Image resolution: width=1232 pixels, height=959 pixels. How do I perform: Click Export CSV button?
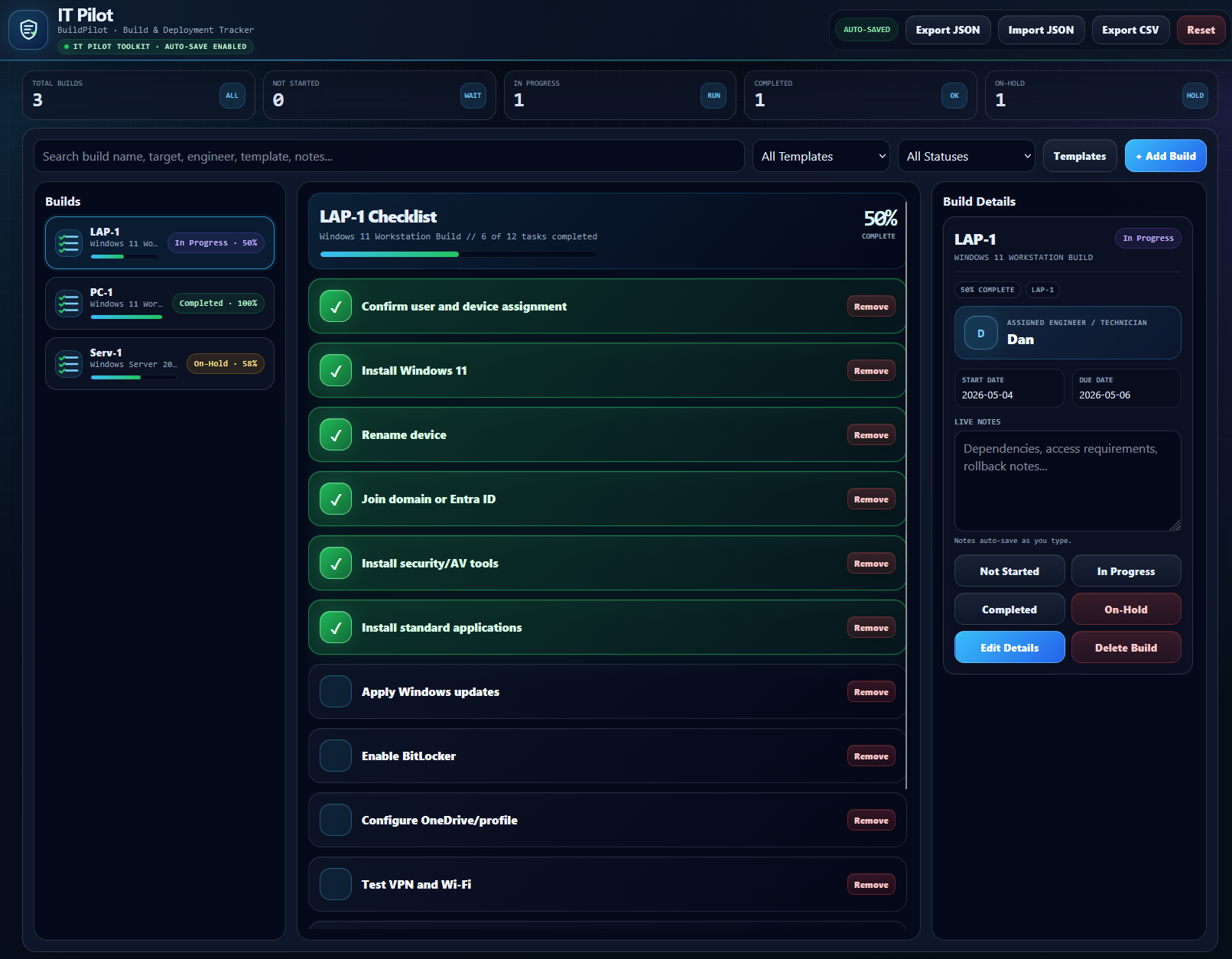(x=1130, y=30)
